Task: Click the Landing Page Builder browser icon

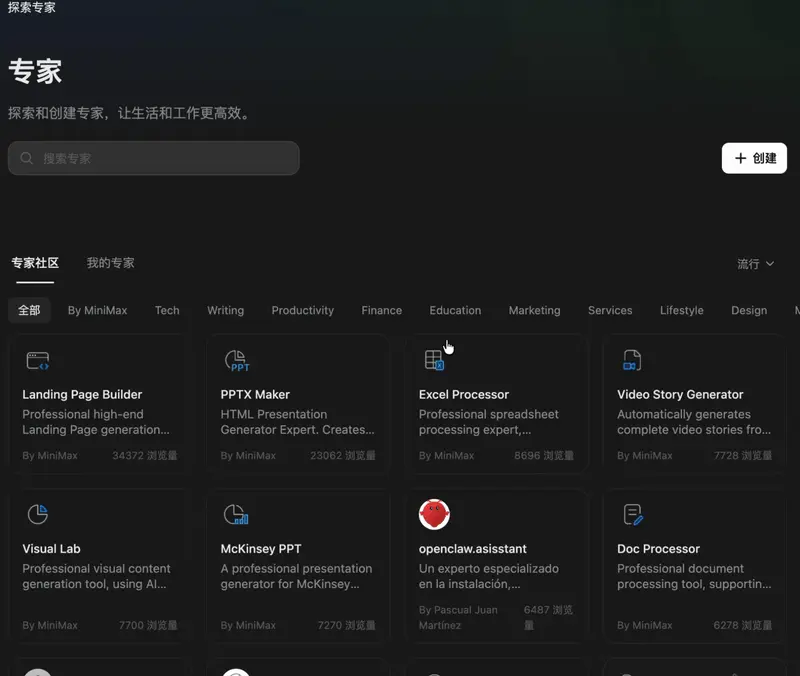Action: click(x=38, y=360)
